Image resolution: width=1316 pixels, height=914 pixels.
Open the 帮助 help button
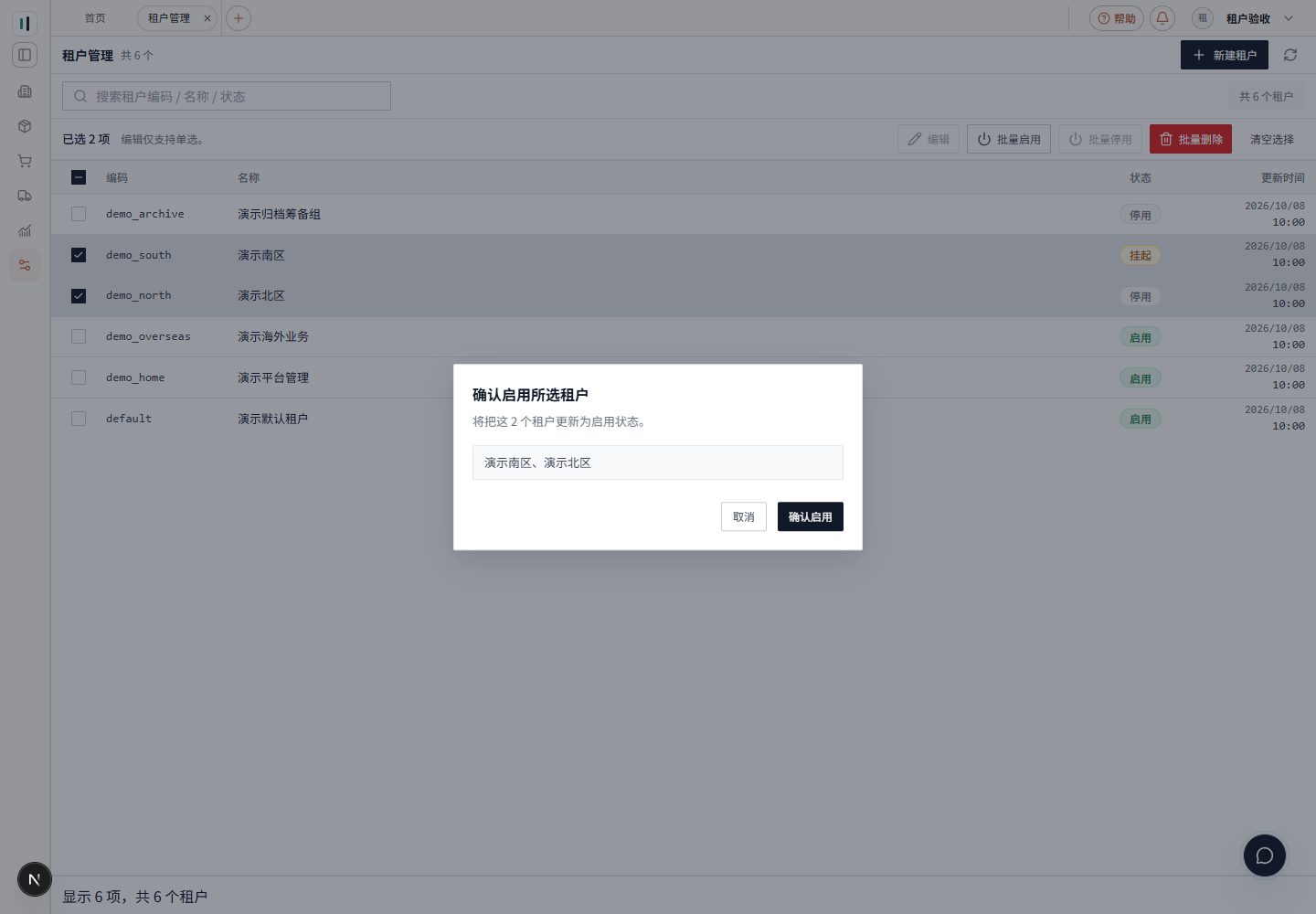[1117, 18]
